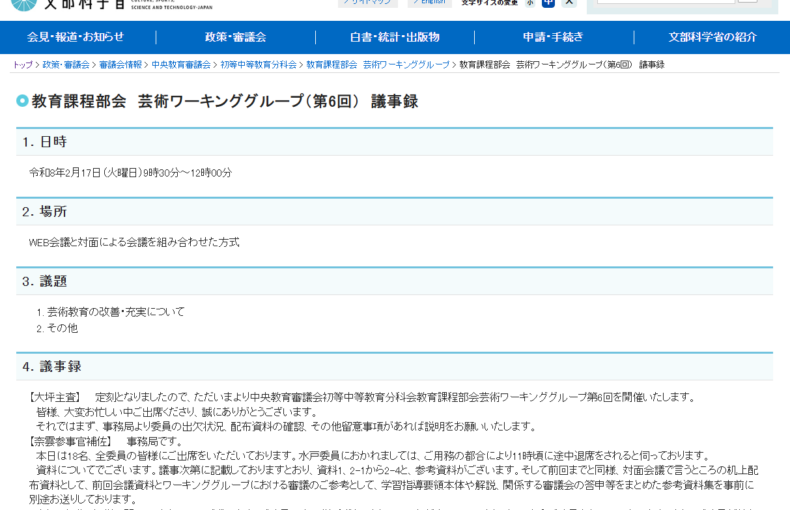Click the site search input field
790x510 pixels.
pos(665,3)
